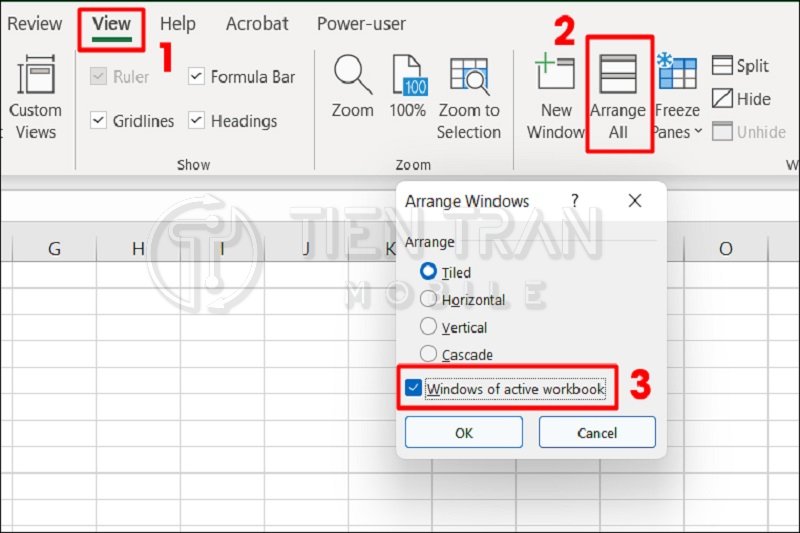This screenshot has height=533, width=800.
Task: Click the Zoom magnifier icon
Action: 353,75
